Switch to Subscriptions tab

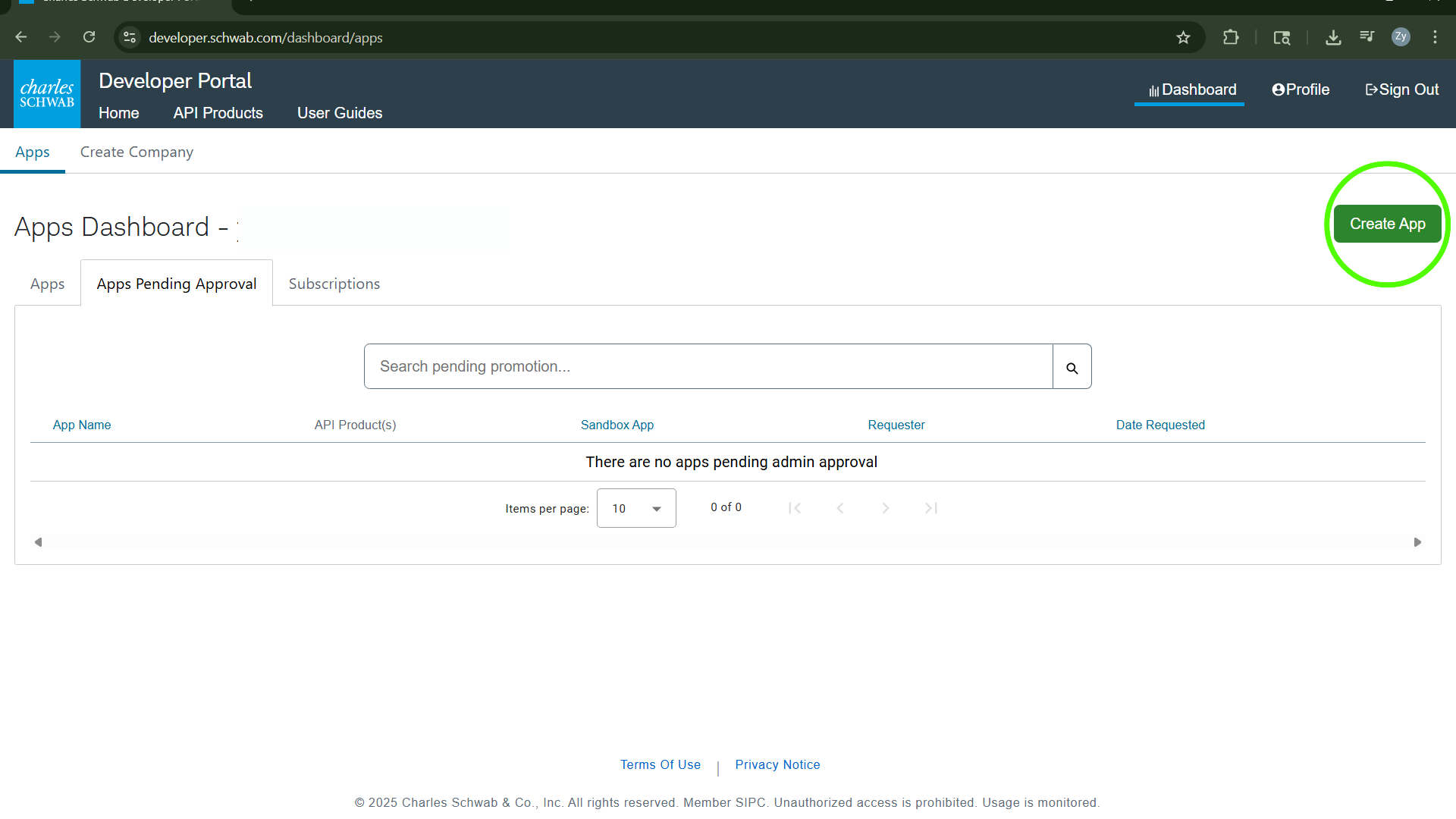(334, 284)
